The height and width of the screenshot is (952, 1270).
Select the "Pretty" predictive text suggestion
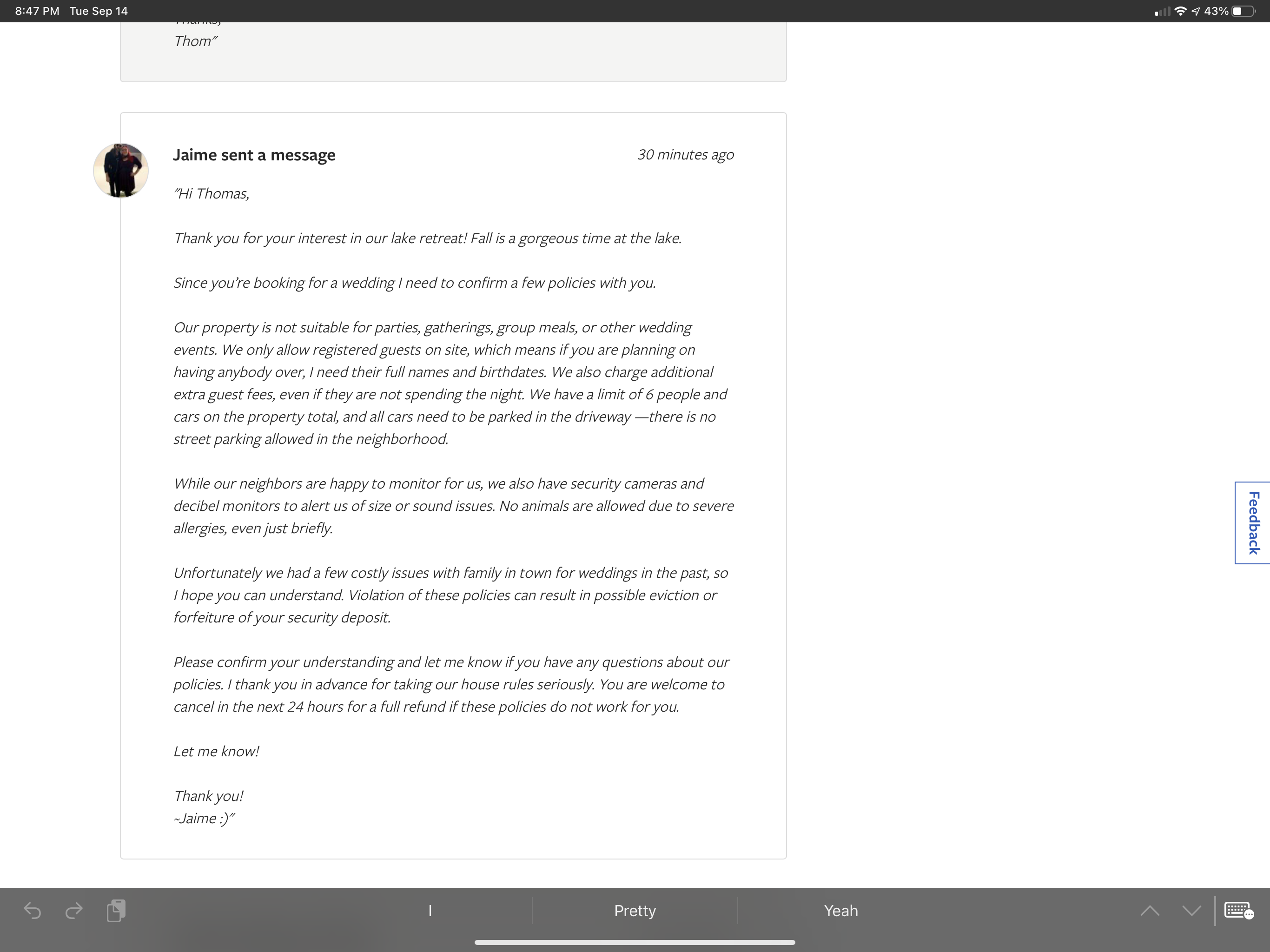tap(635, 911)
